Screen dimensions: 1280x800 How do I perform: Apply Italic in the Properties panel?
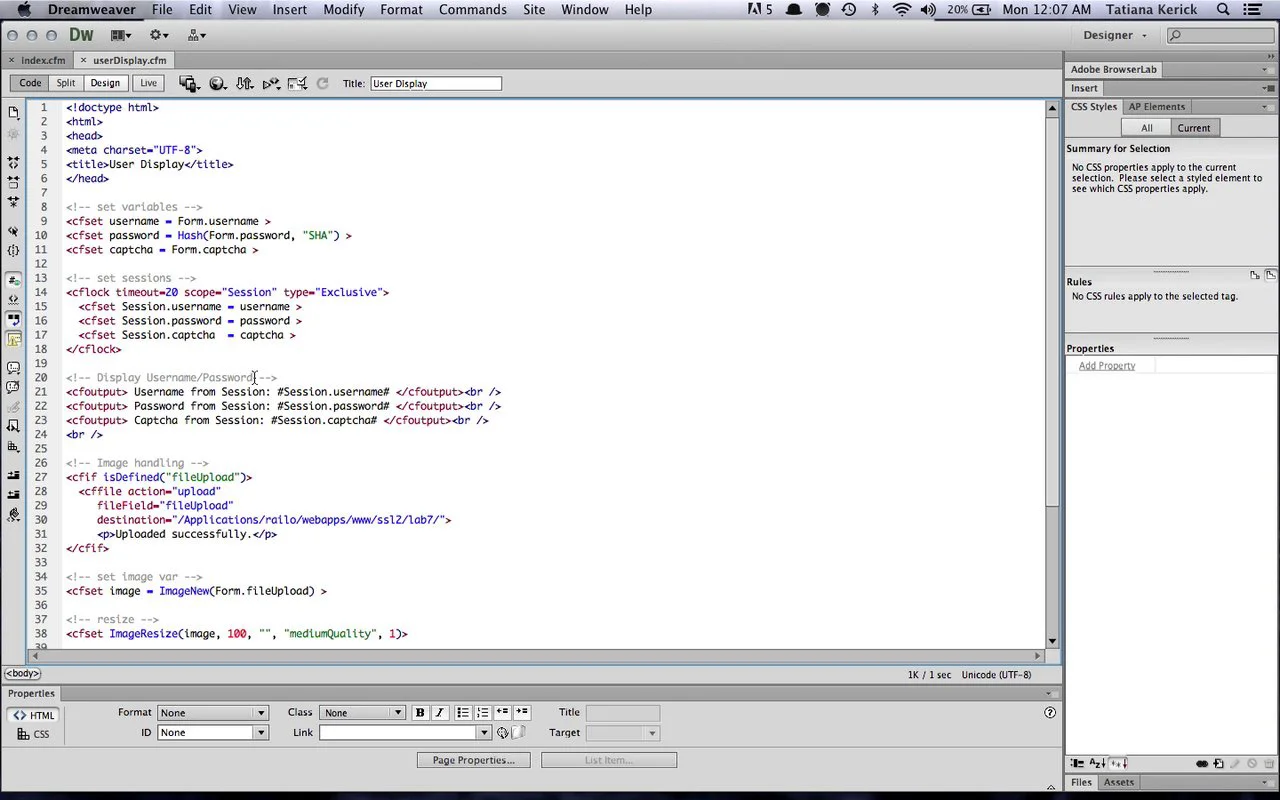(439, 713)
